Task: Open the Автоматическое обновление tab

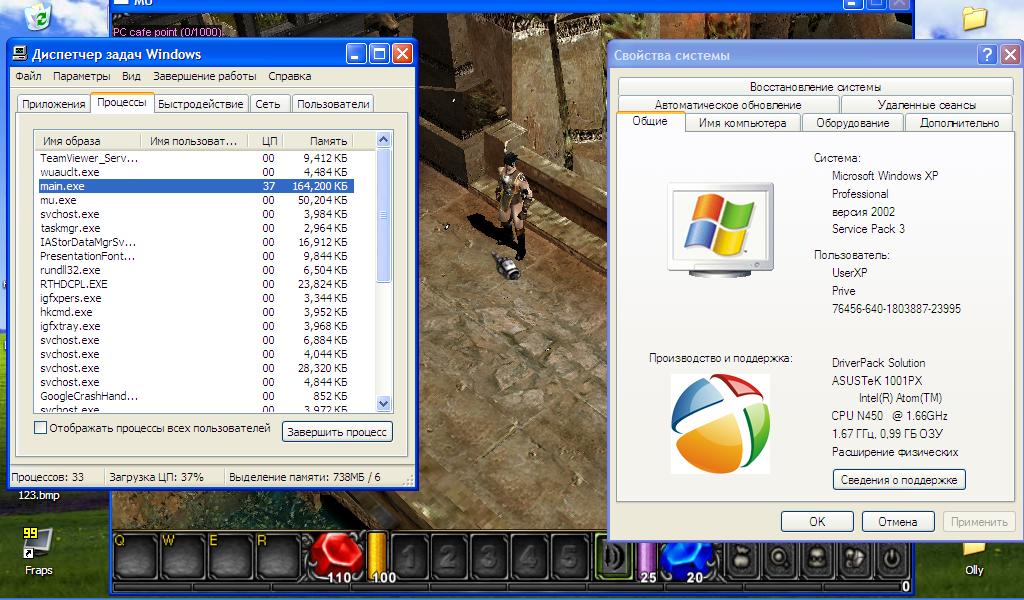Action: pos(728,104)
